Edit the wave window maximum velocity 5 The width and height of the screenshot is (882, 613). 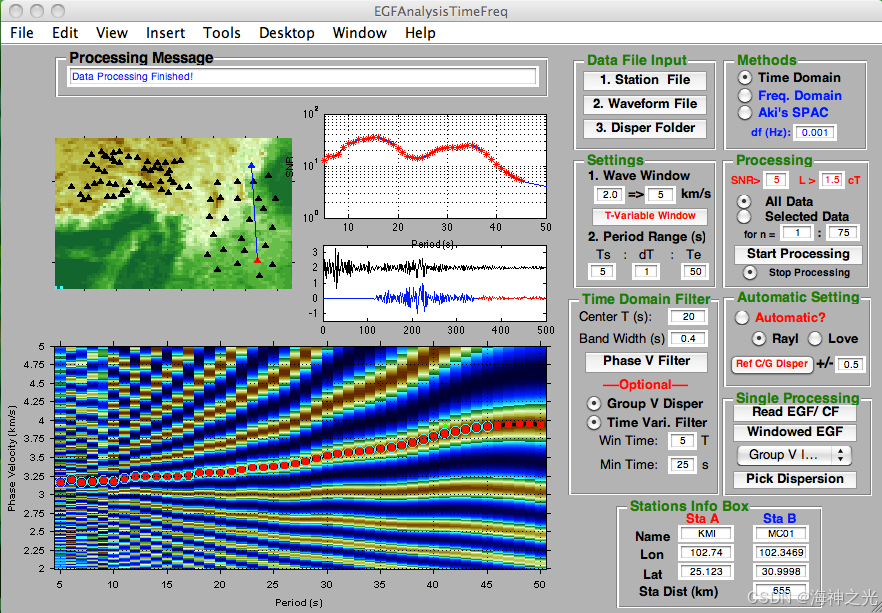pos(661,195)
